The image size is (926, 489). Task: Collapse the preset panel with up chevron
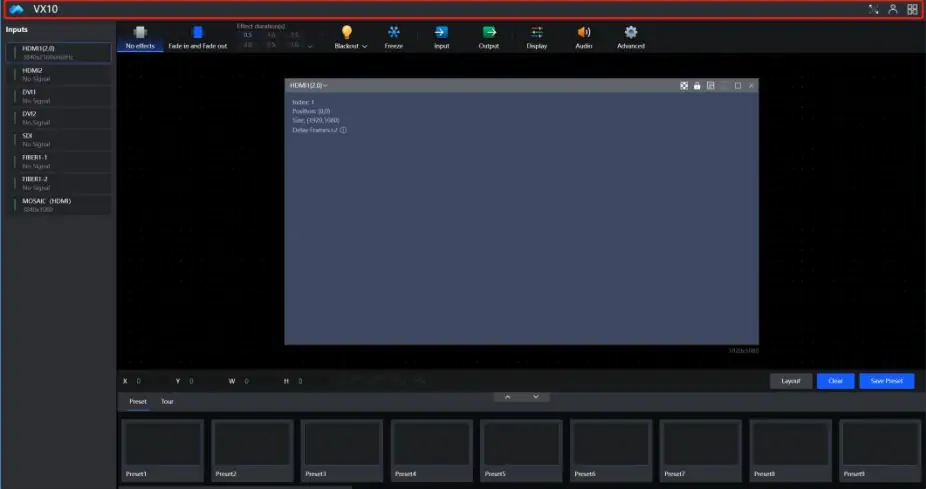(x=507, y=397)
